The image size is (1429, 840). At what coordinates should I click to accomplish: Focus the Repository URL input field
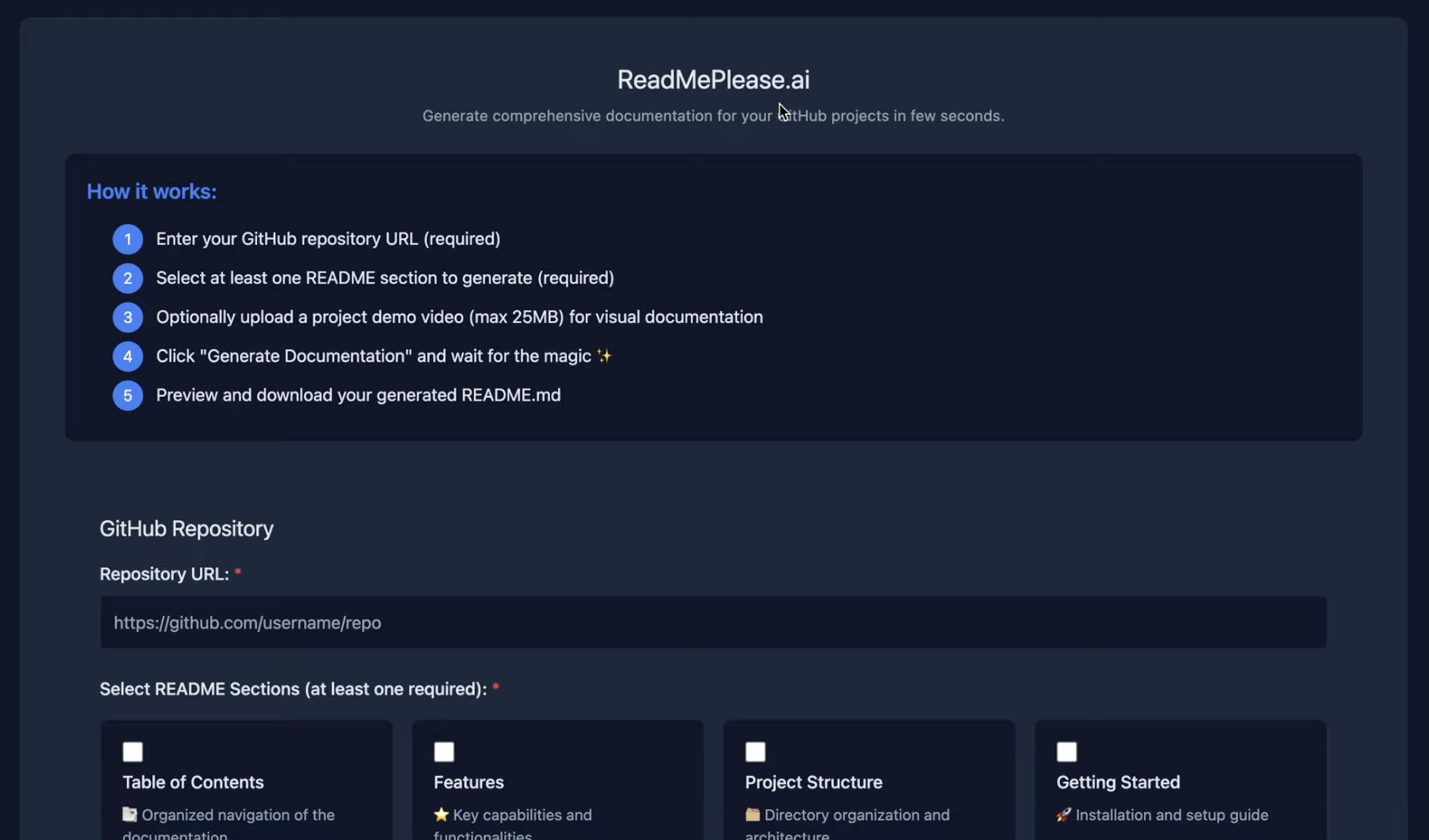click(x=713, y=623)
